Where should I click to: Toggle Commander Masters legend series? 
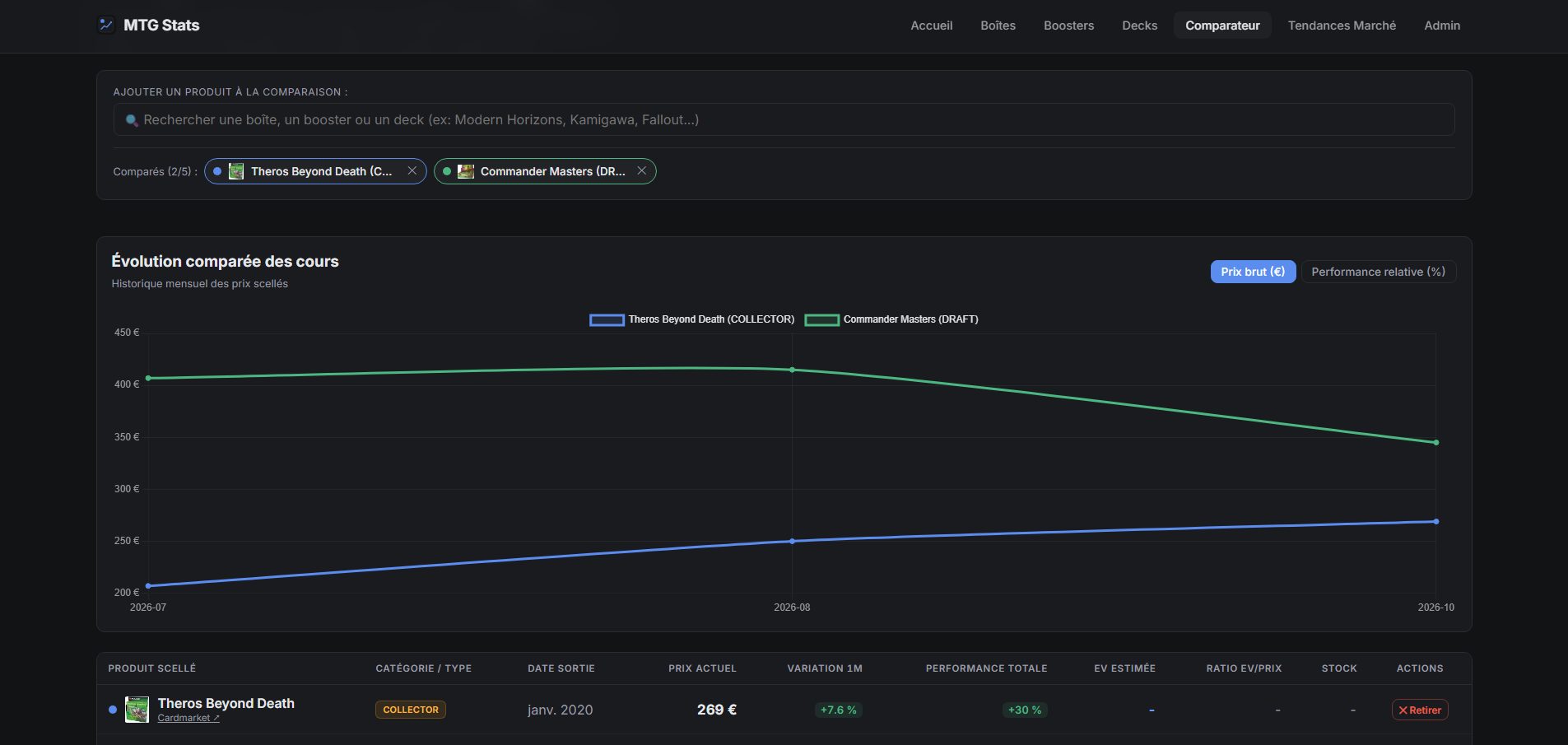point(891,319)
